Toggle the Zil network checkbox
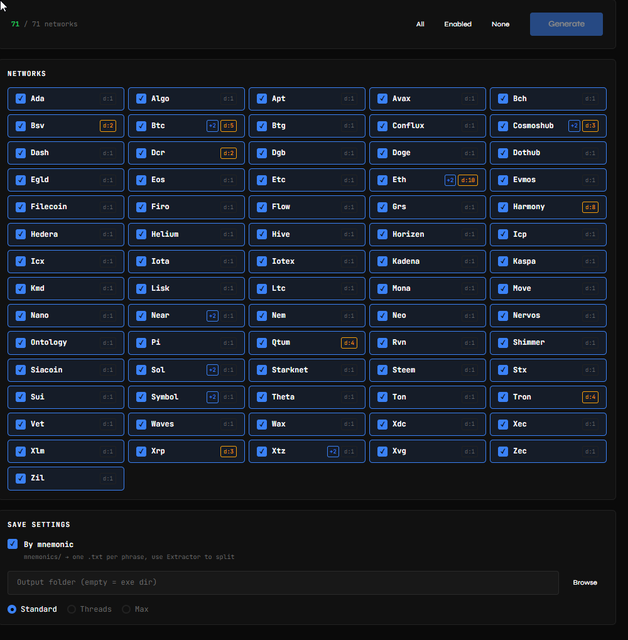 click(x=20, y=478)
